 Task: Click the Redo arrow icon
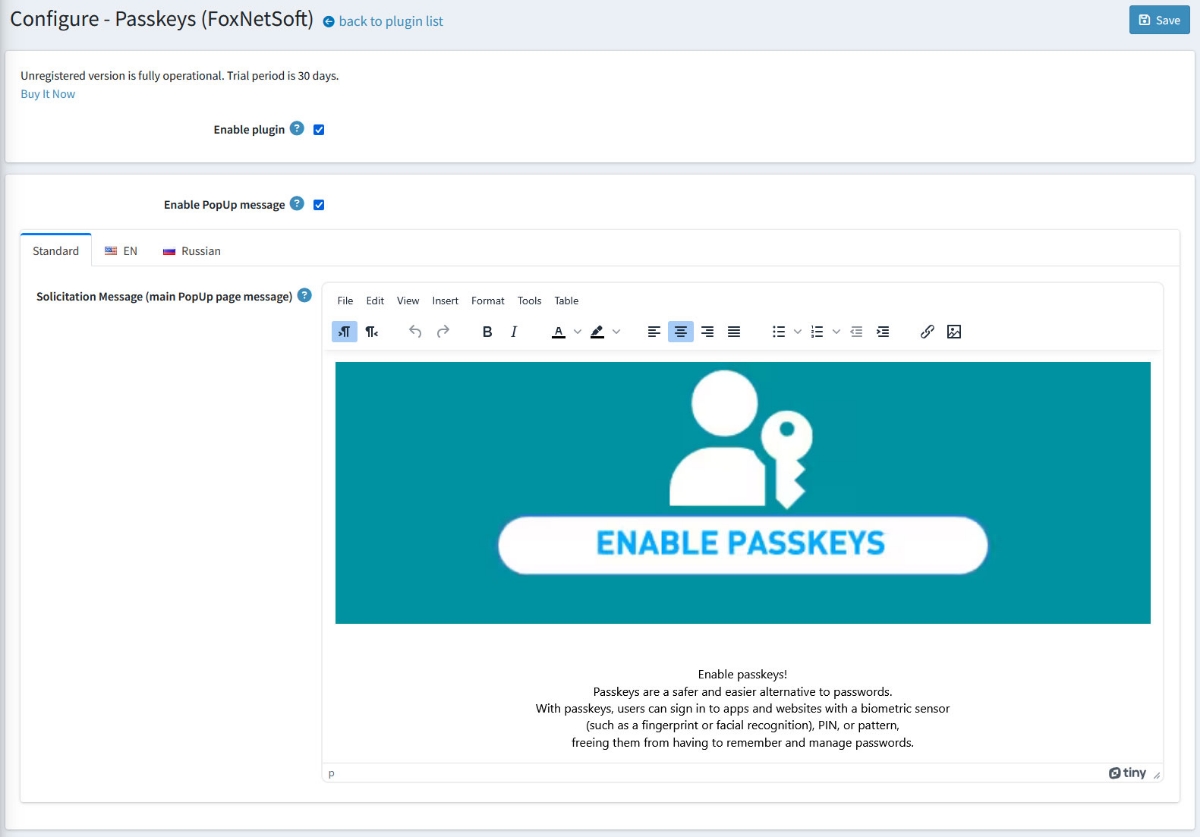[443, 332]
